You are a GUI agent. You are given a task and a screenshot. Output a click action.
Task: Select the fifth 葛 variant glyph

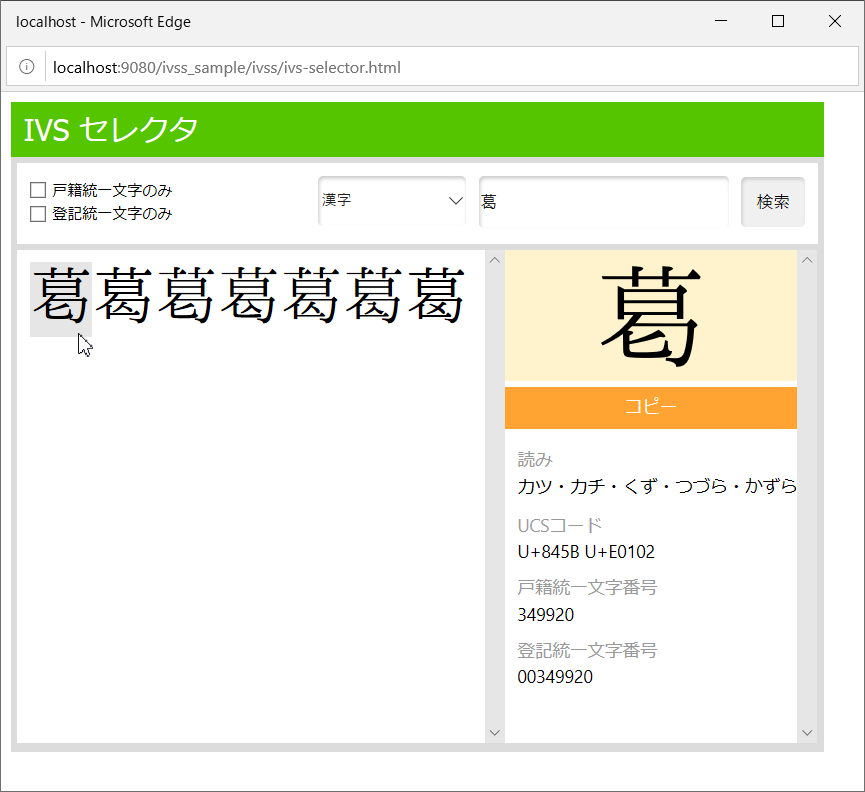tap(312, 297)
